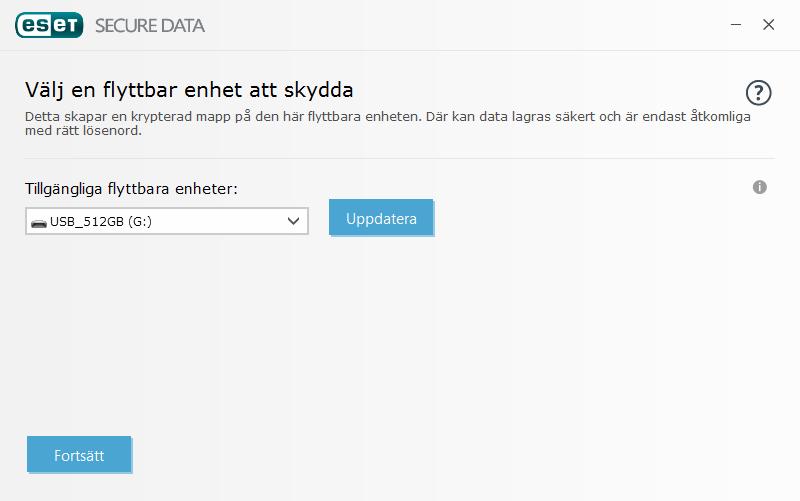Click the ESET logo in title bar
800x501 pixels.
(x=49, y=25)
